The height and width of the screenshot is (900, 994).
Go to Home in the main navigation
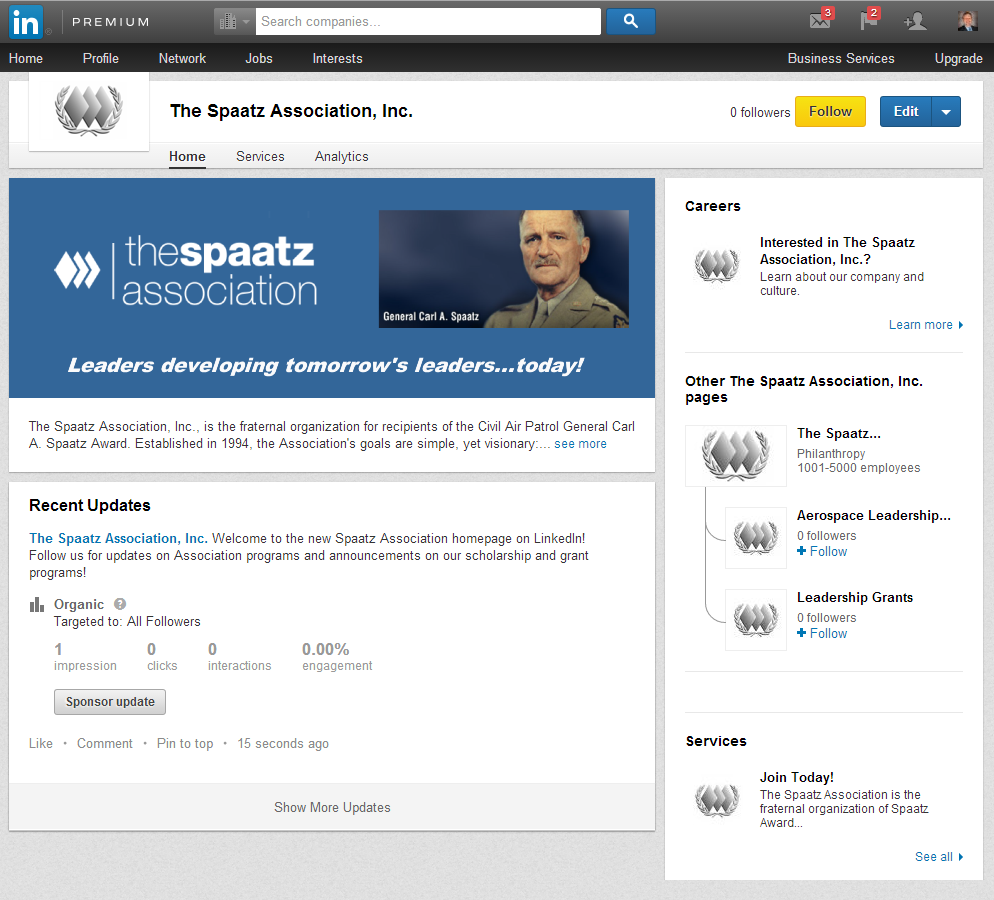point(26,58)
